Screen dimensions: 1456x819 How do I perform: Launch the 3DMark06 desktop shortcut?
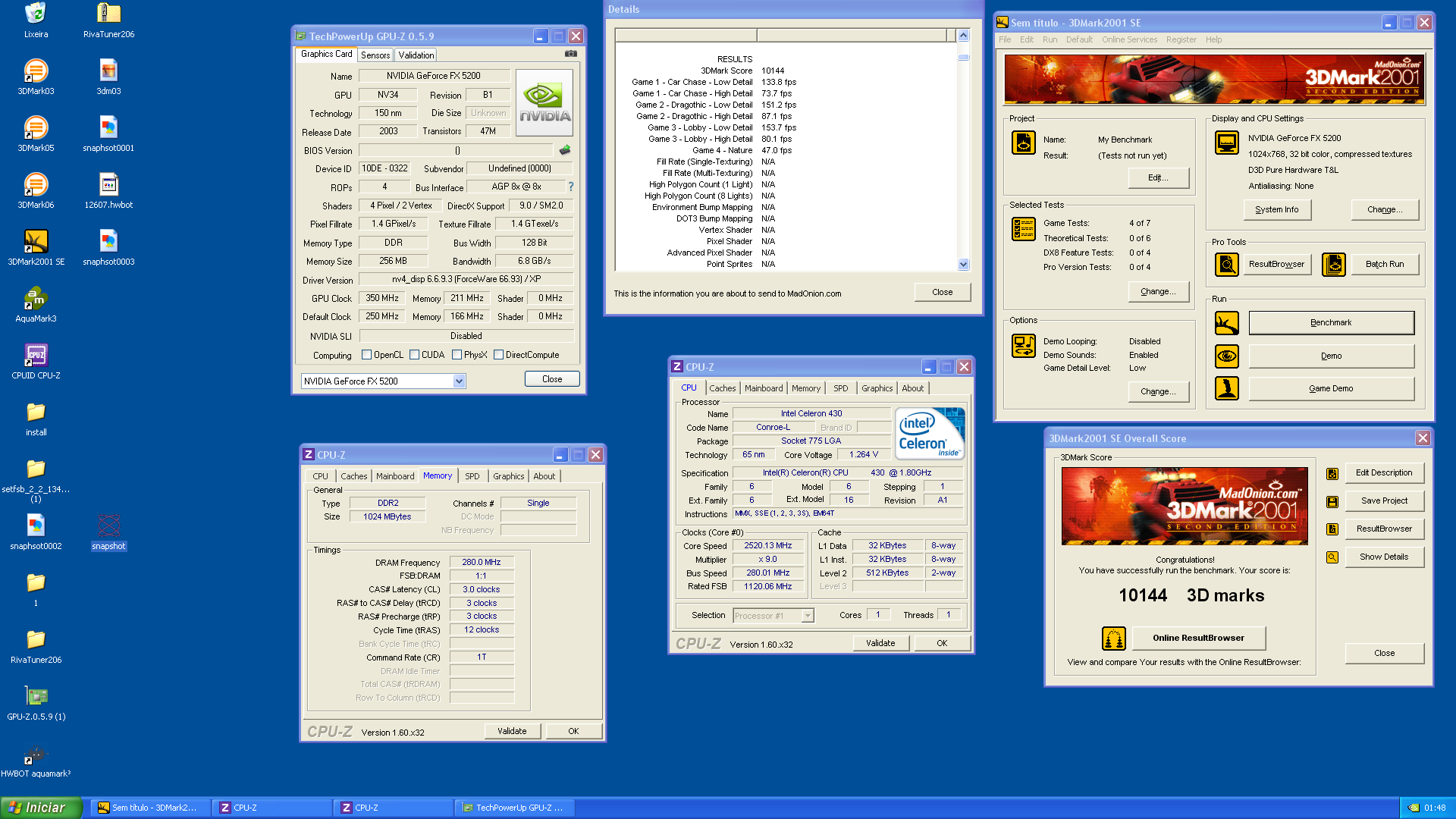point(36,184)
